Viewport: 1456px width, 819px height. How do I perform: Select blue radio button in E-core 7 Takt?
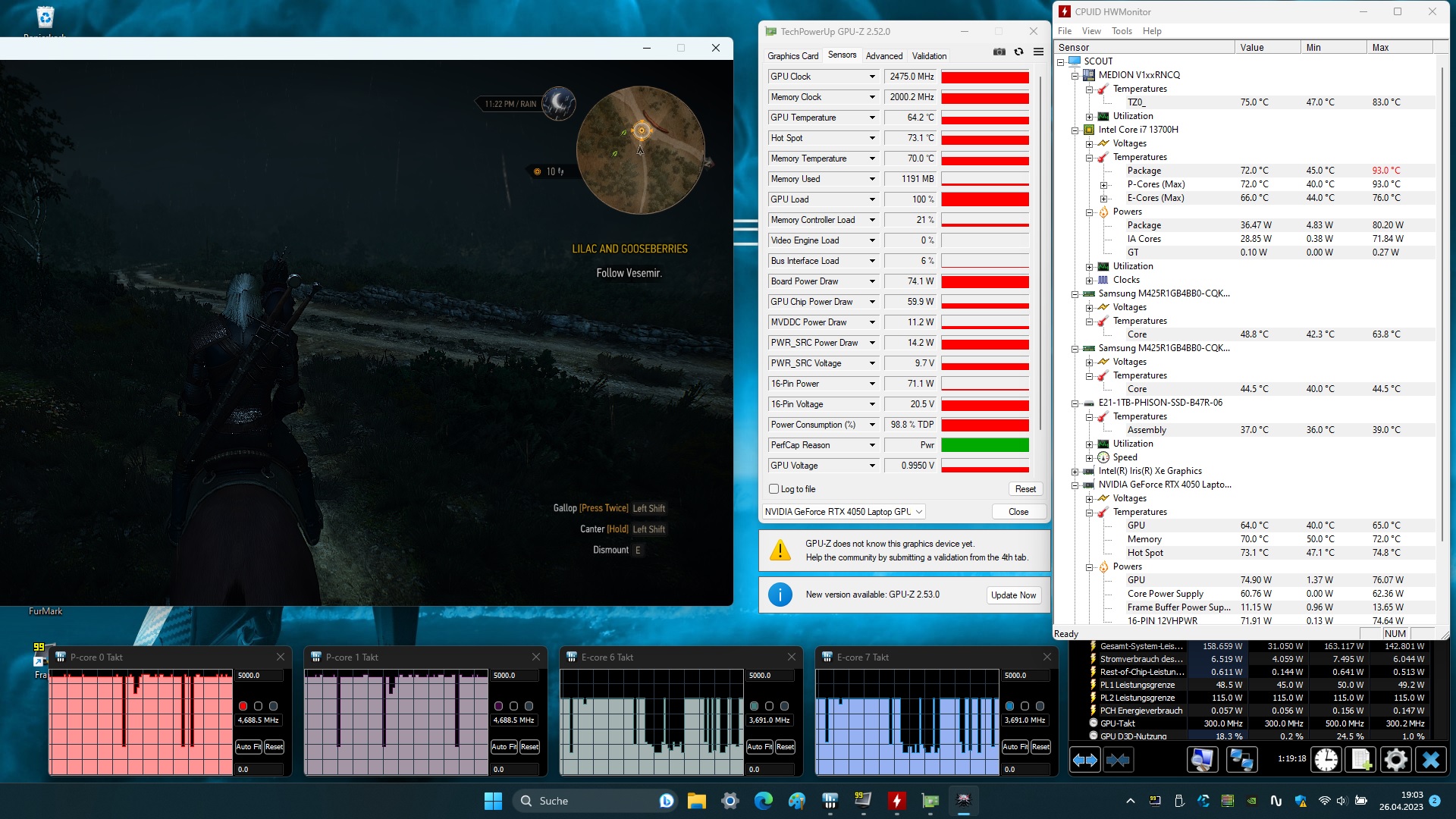(1009, 706)
